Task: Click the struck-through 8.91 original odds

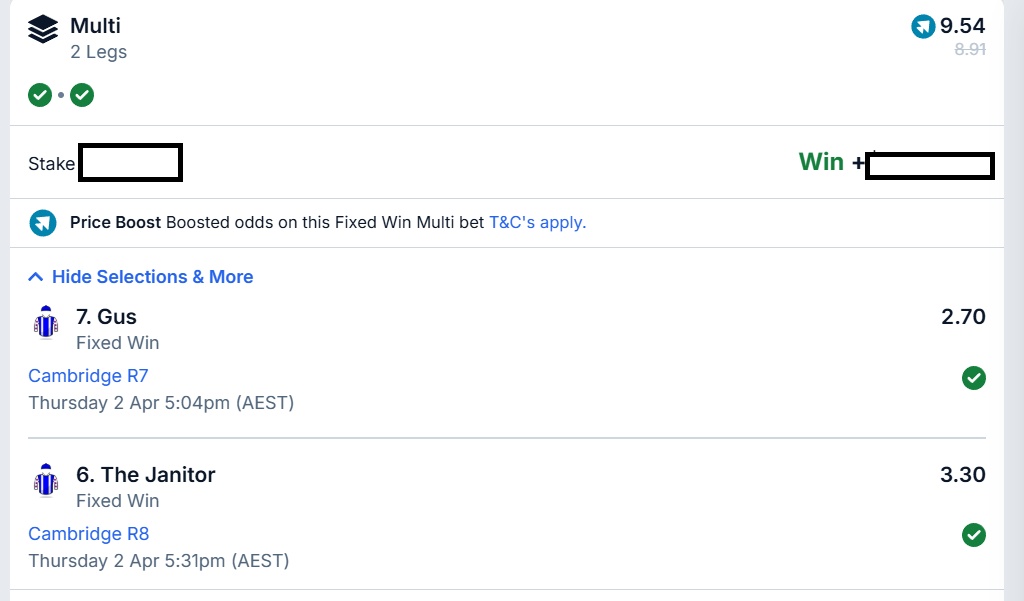Action: point(970,48)
